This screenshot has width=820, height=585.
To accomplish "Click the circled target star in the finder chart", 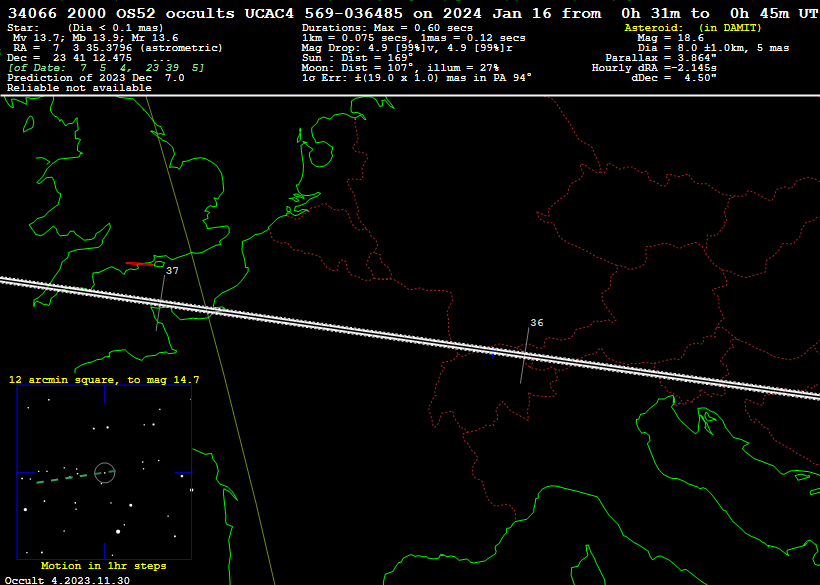I will [x=105, y=473].
